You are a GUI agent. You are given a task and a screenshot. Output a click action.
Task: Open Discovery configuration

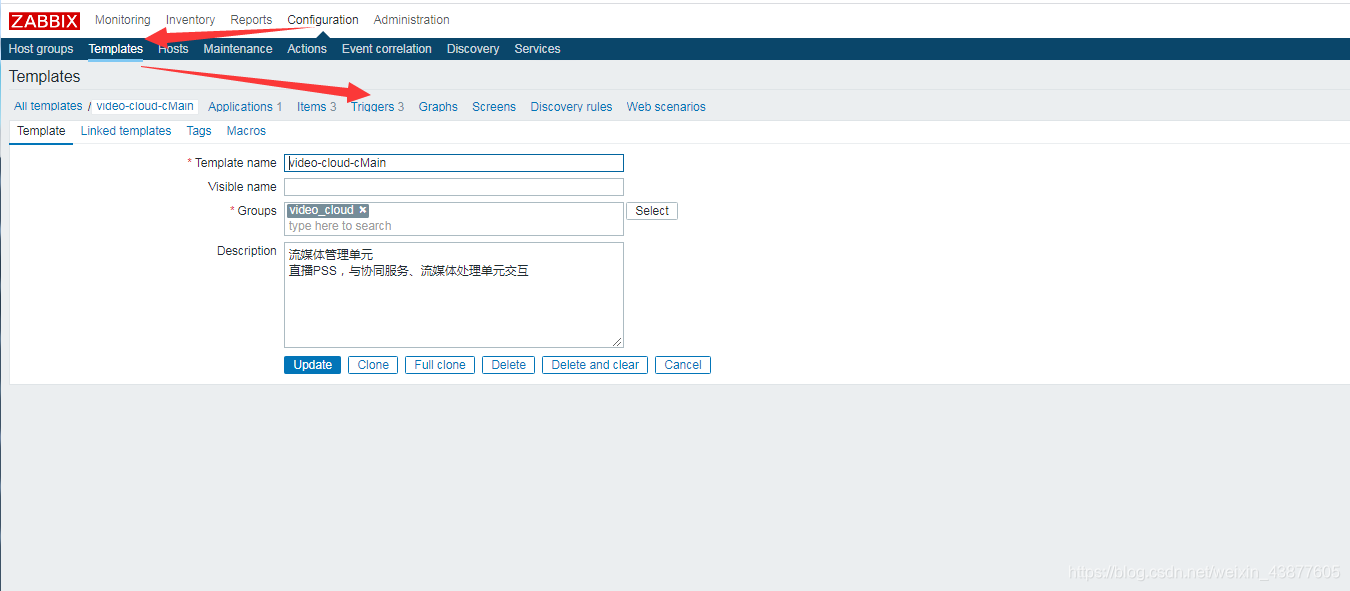pyautogui.click(x=473, y=49)
